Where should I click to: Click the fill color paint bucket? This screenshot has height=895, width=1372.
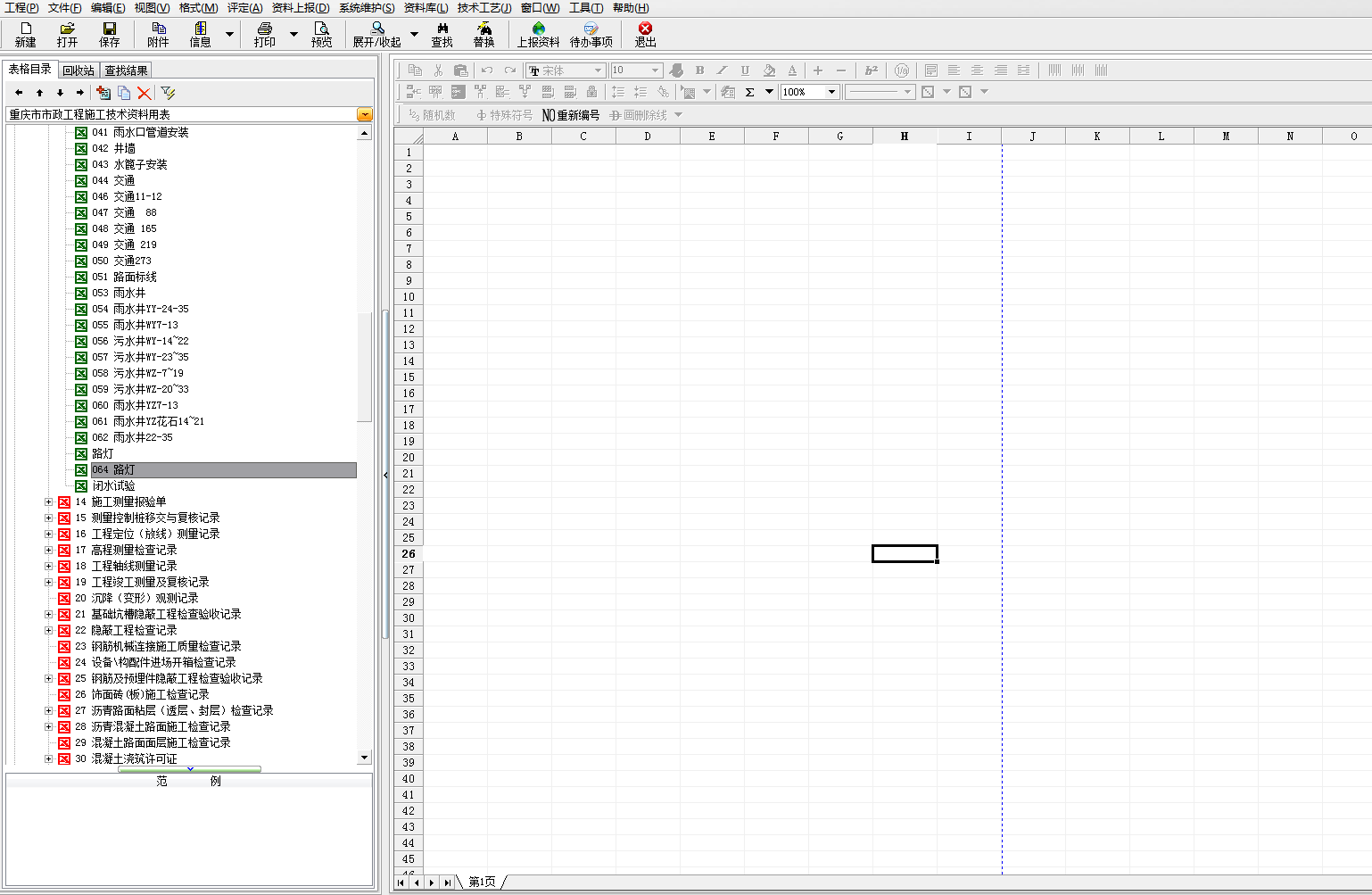pyautogui.click(x=769, y=70)
